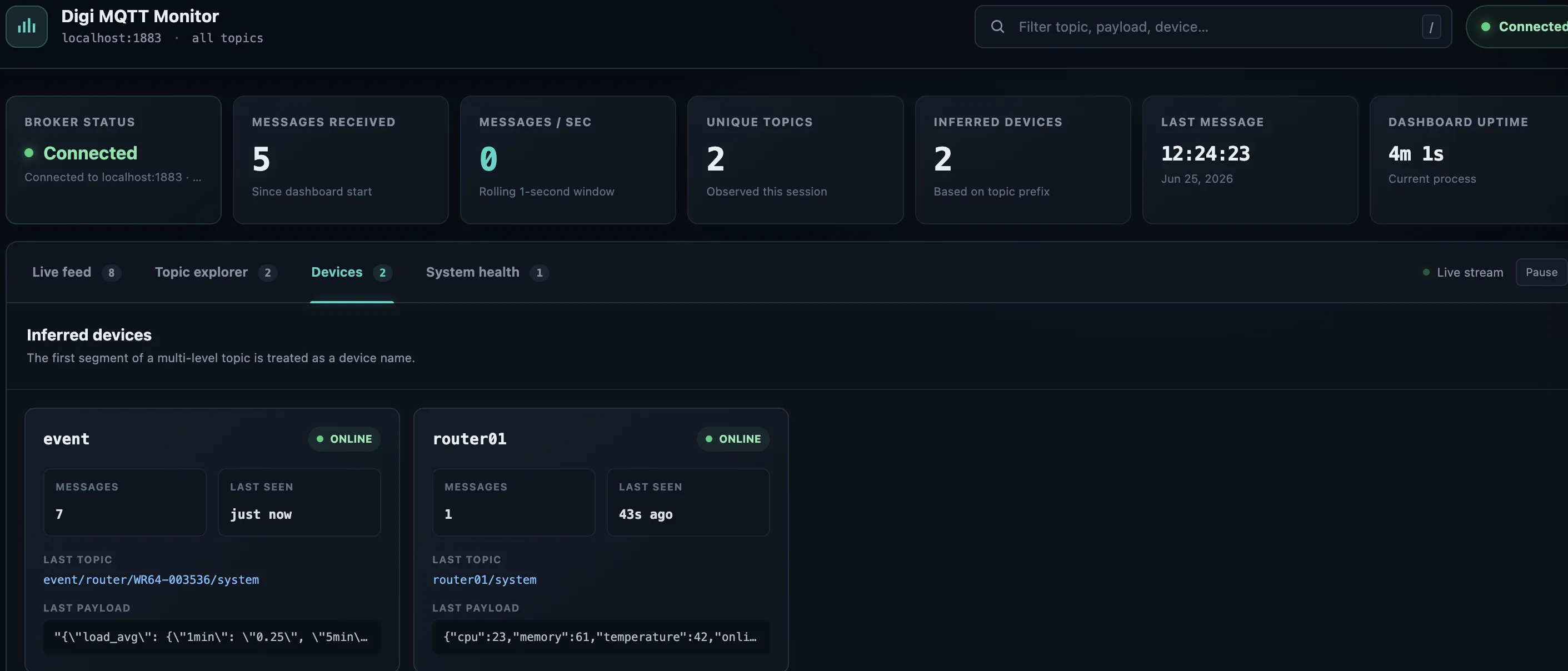The image size is (1568, 671).
Task: Click the Dashboard Uptime value 4m 1s
Action: [1416, 153]
